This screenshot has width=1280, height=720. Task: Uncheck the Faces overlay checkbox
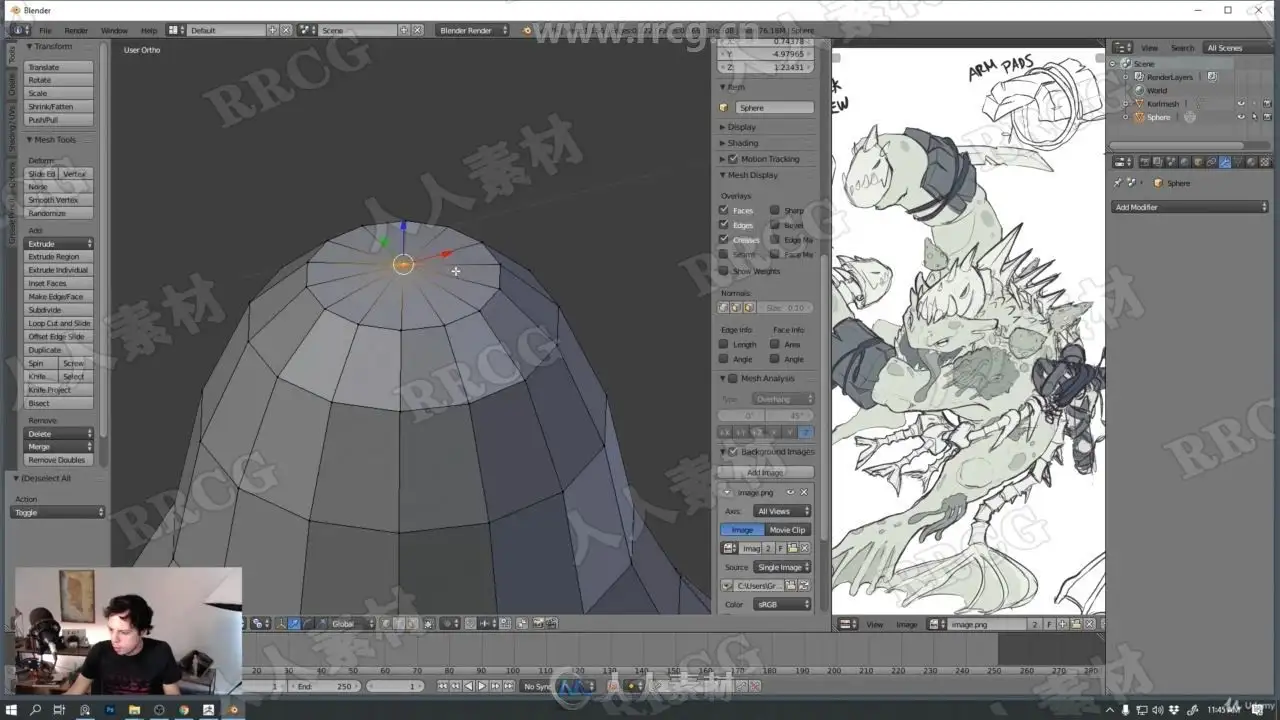click(x=724, y=210)
